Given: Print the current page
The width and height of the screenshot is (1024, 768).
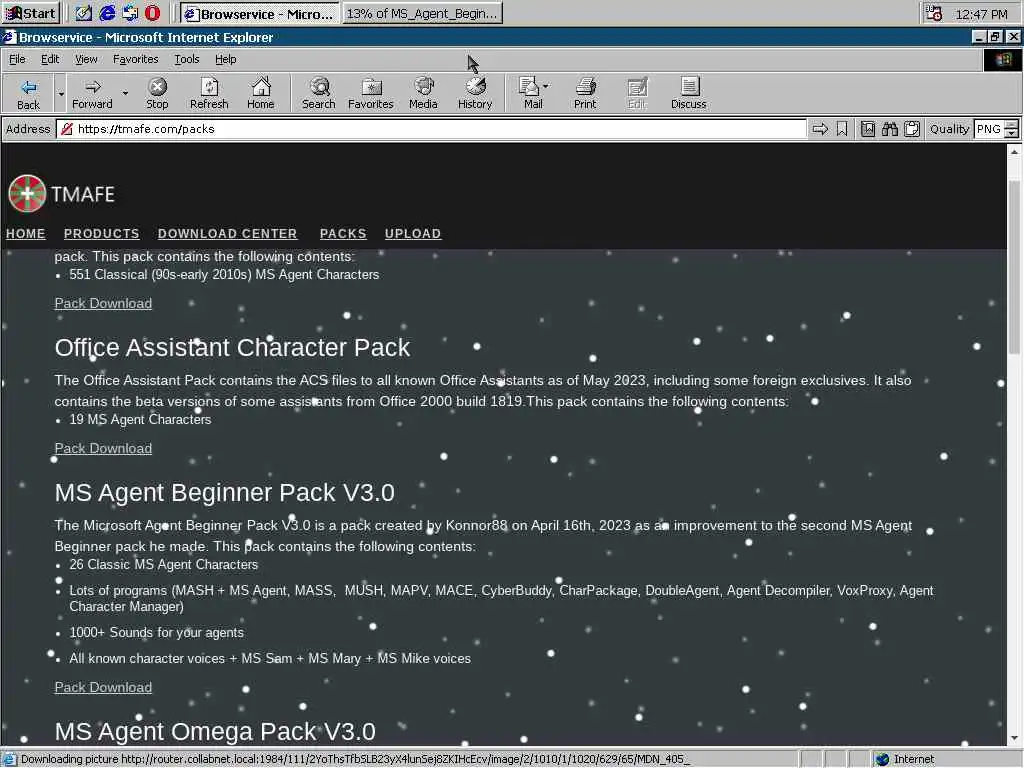Looking at the screenshot, I should click(585, 94).
